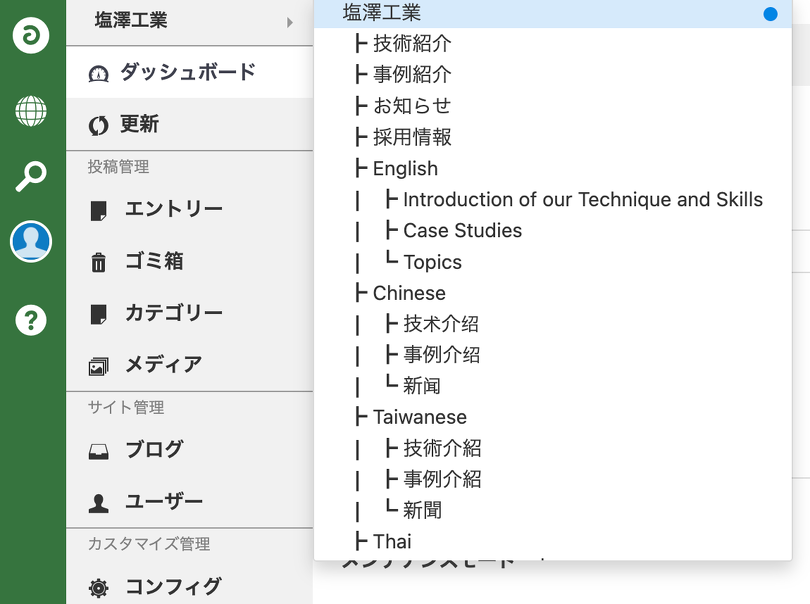Click the magnifier search icon
The width and height of the screenshot is (810, 604).
pyautogui.click(x=31, y=177)
